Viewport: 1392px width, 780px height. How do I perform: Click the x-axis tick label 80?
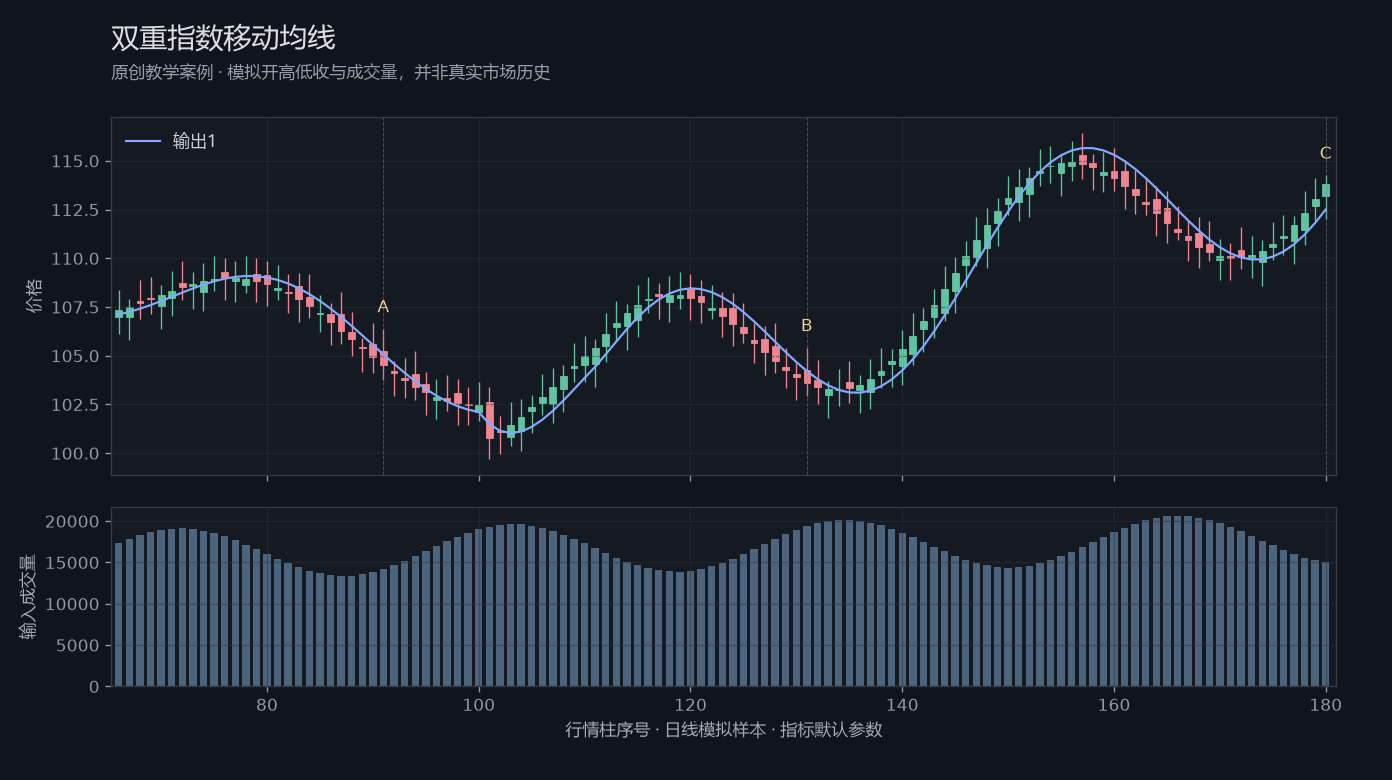click(267, 704)
